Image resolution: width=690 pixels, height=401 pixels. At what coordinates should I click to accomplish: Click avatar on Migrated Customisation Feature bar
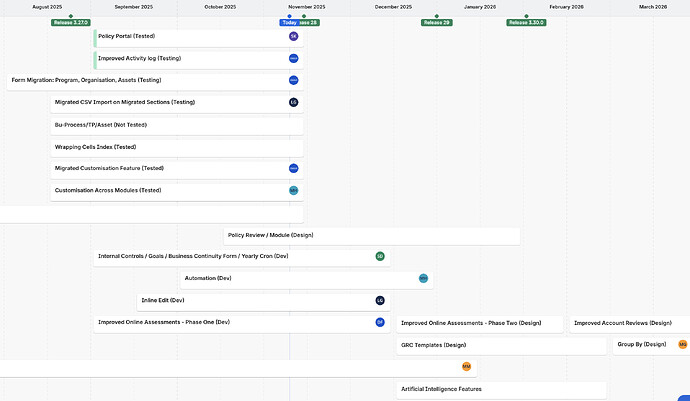click(x=294, y=168)
